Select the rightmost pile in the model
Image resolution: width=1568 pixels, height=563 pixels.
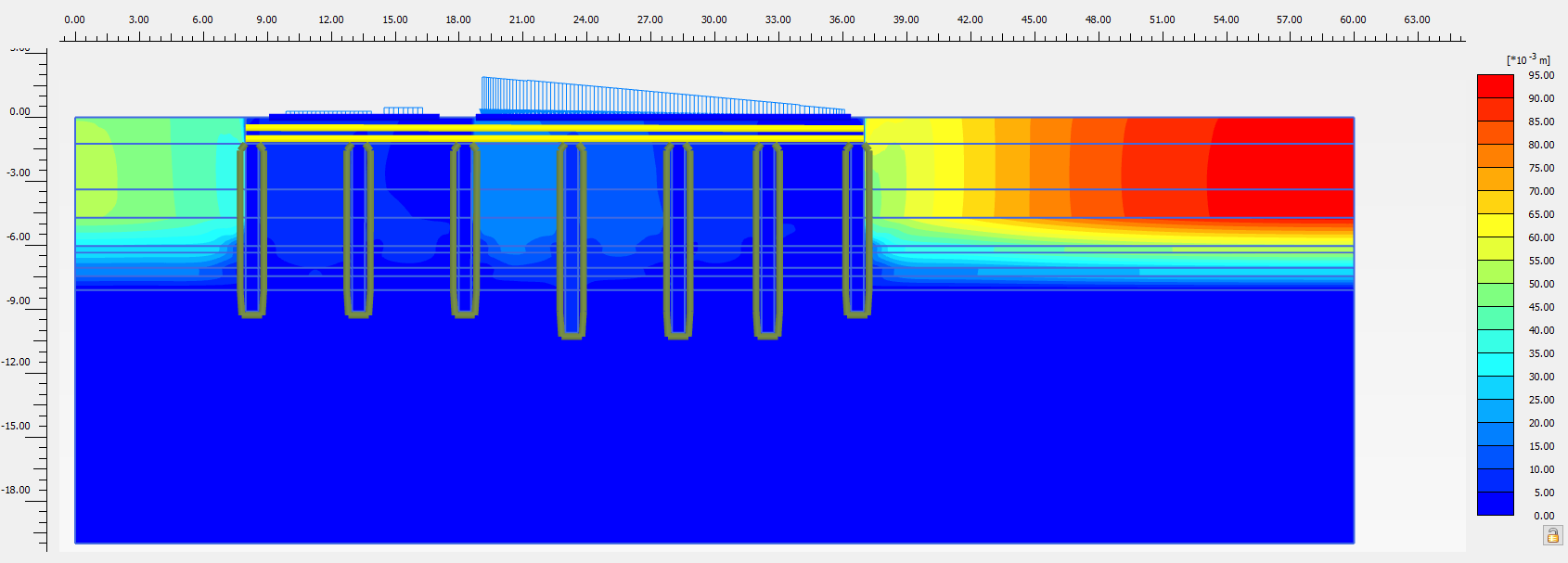point(856,230)
